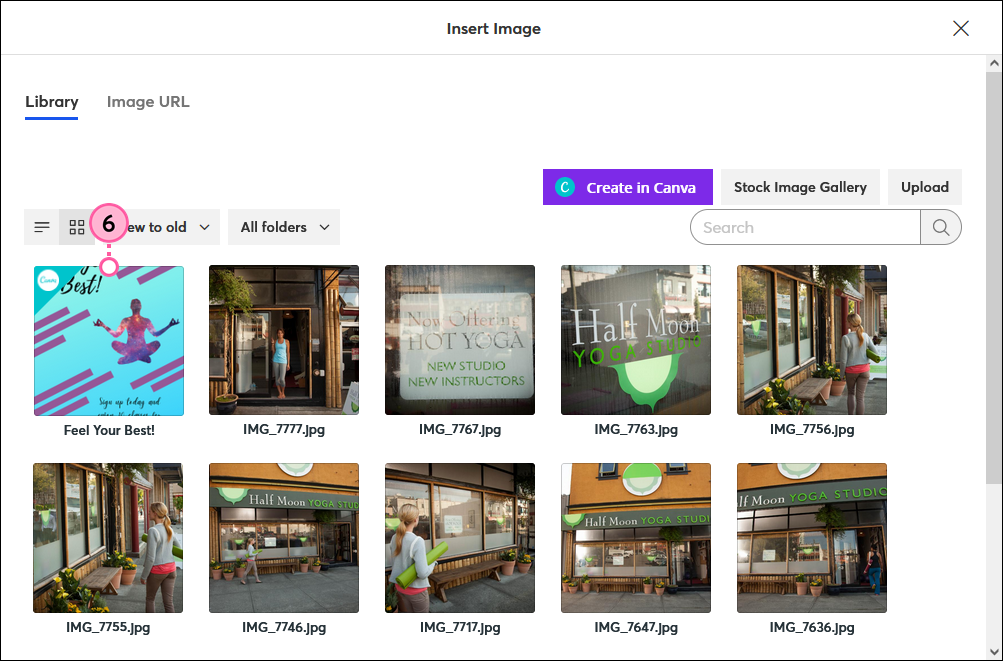Click the Create in Canva button
Viewport: 1003px width, 661px height.
[628, 187]
